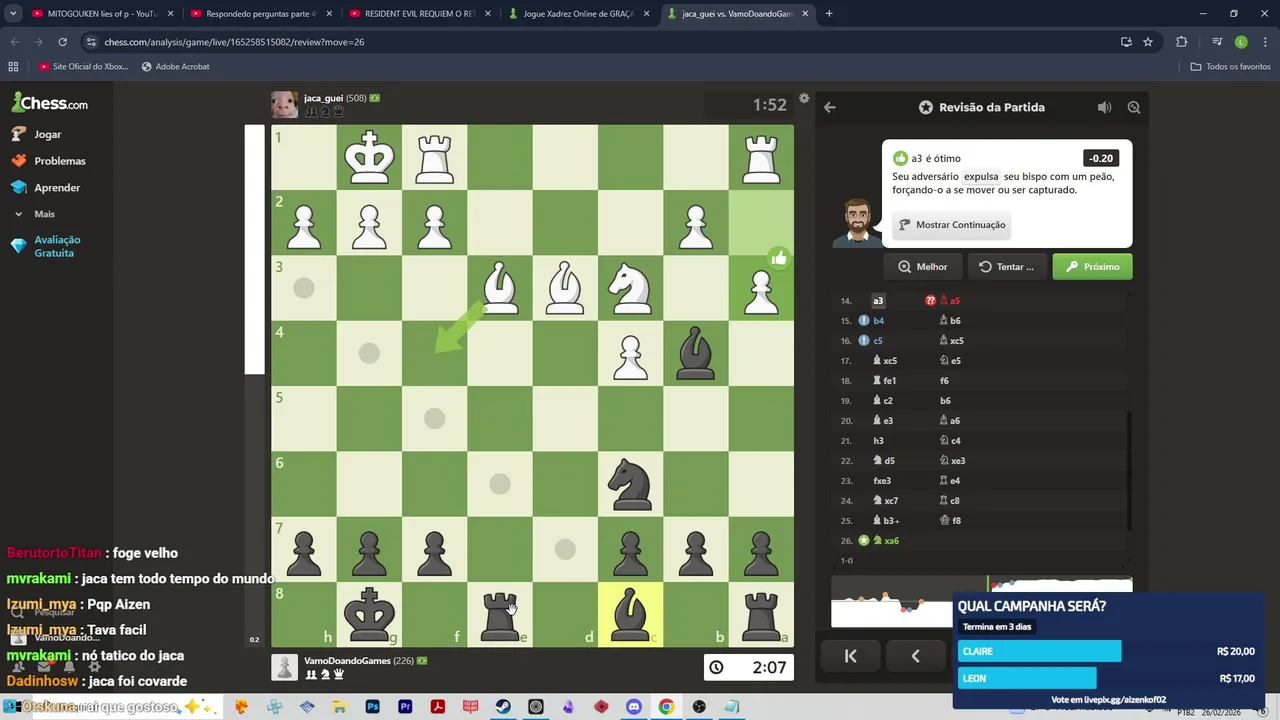Select move 15 b4 in list
The width and height of the screenshot is (1280, 720).
878,320
